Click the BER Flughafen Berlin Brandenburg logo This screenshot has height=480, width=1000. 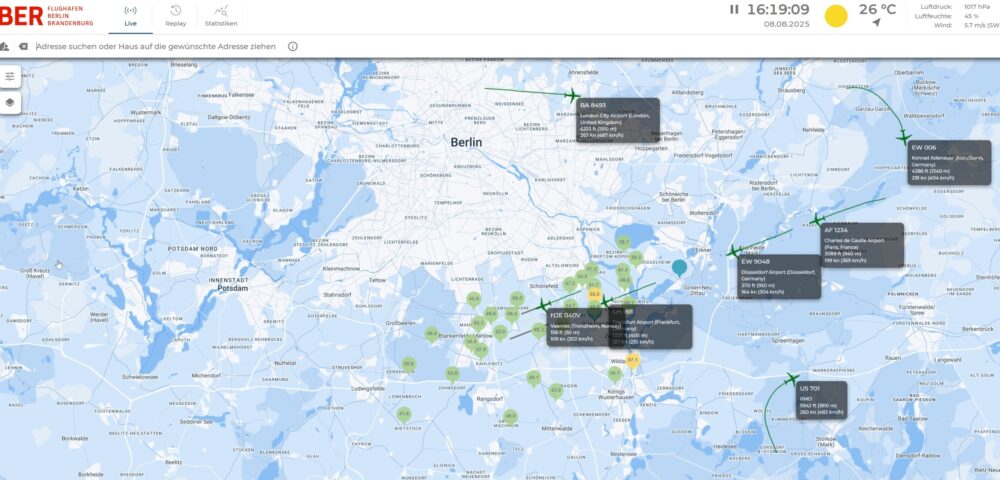click(x=52, y=15)
